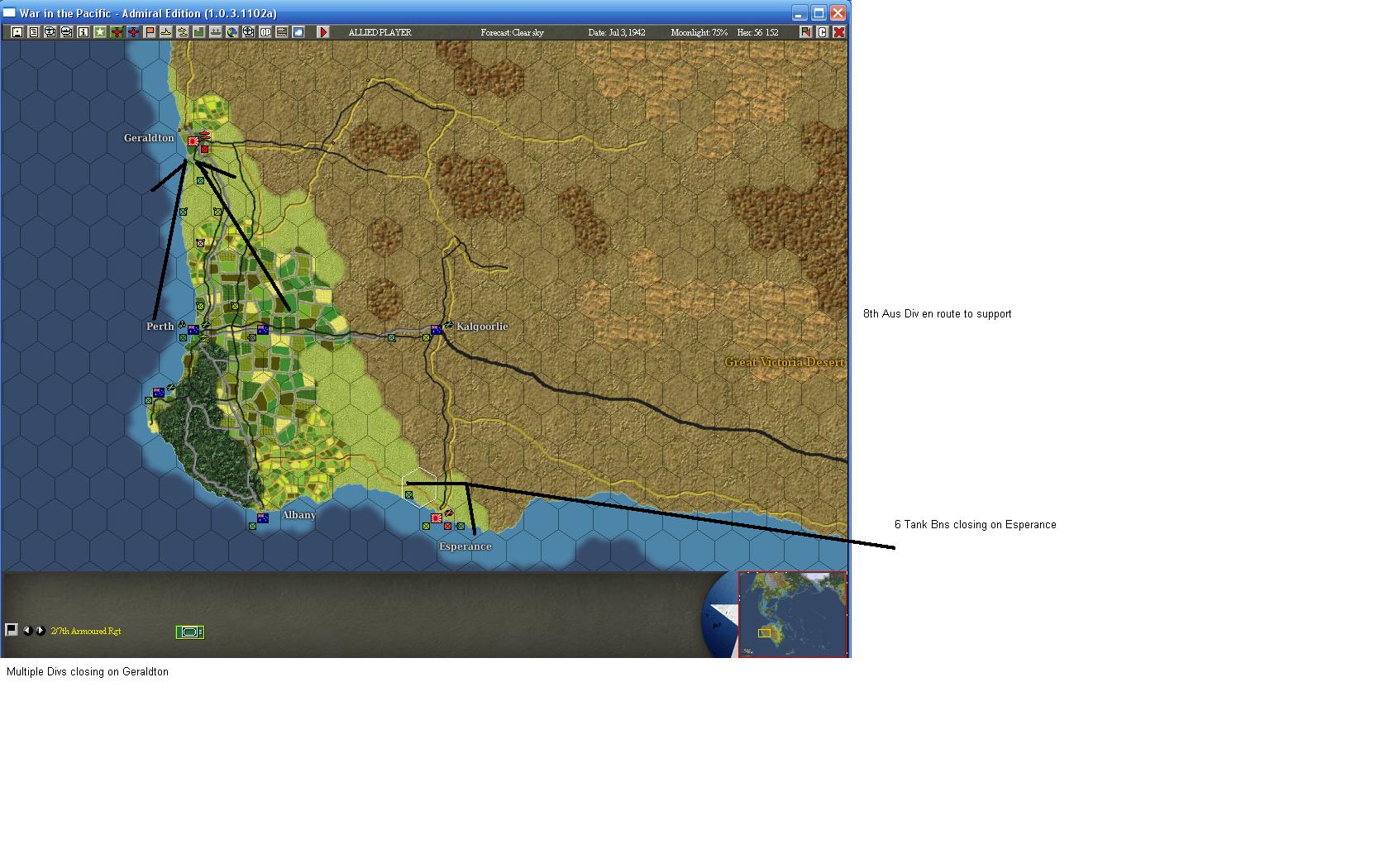Select the Kalgoorlie base flag icon
The width and height of the screenshot is (1389, 868).
436,330
